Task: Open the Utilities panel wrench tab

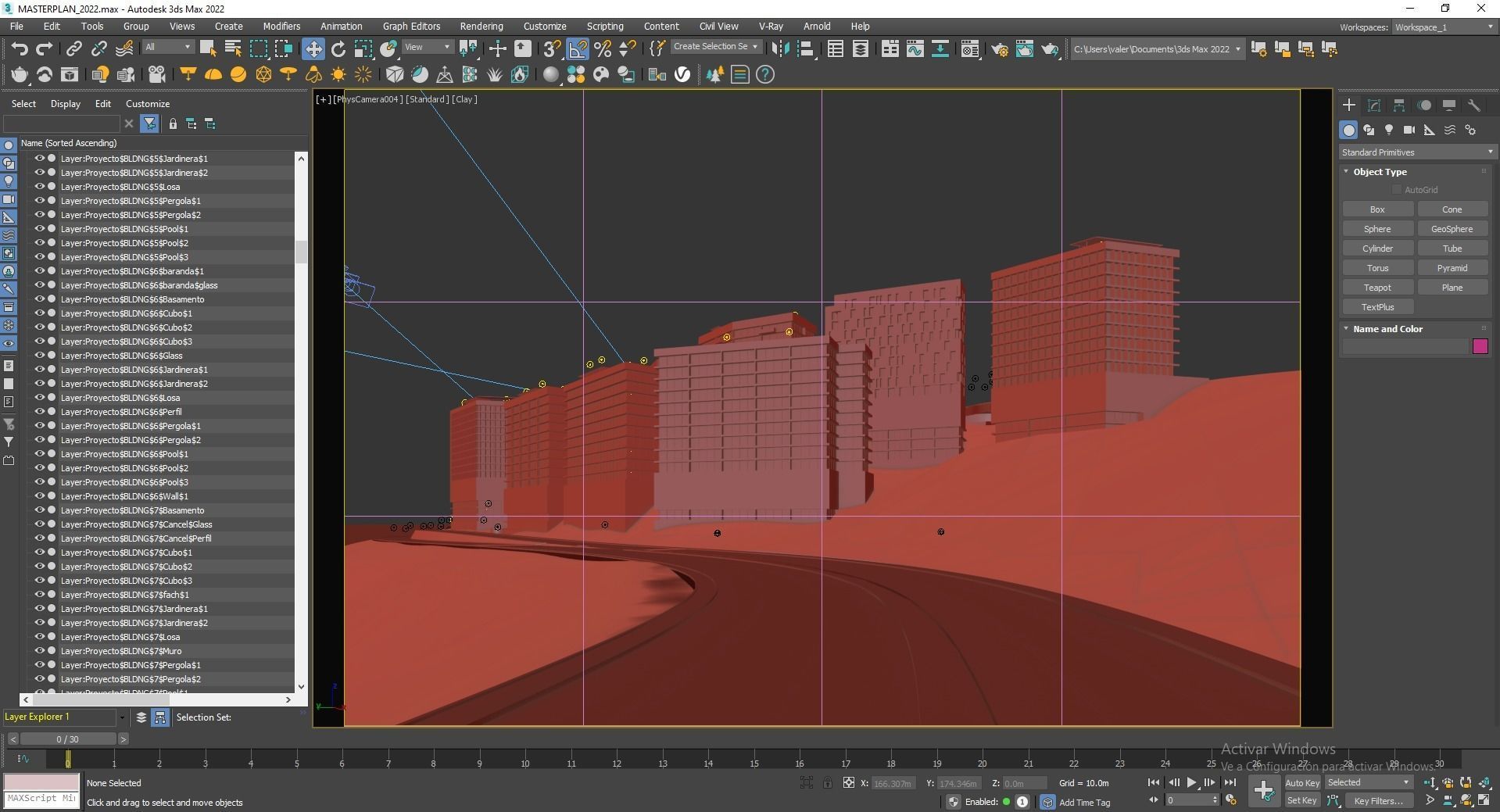Action: click(x=1474, y=105)
